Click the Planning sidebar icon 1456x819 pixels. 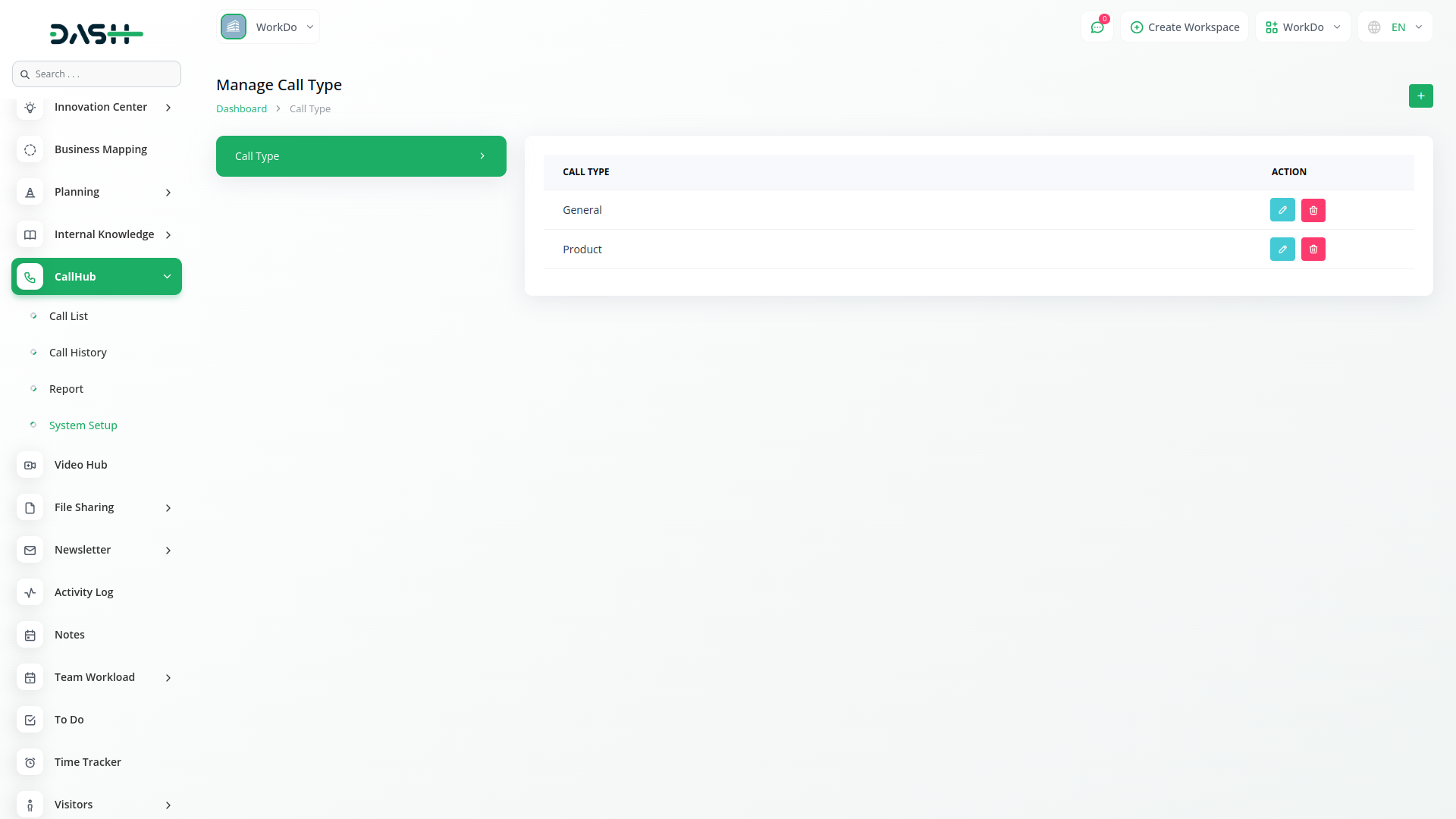tap(30, 193)
